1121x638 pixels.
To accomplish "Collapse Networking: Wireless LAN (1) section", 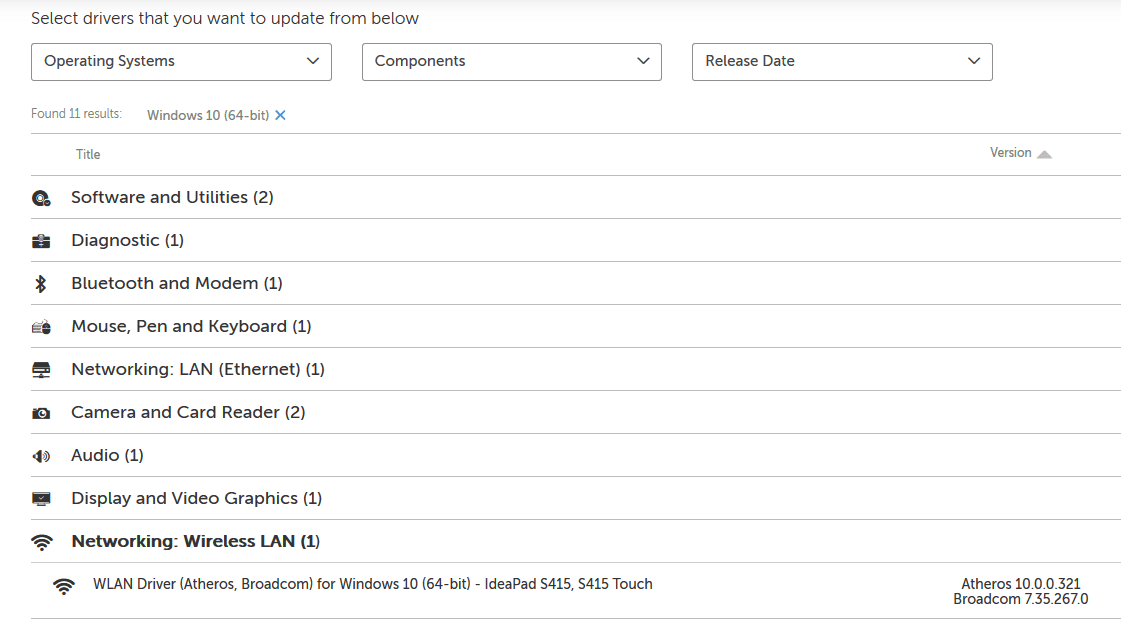I will (195, 541).
